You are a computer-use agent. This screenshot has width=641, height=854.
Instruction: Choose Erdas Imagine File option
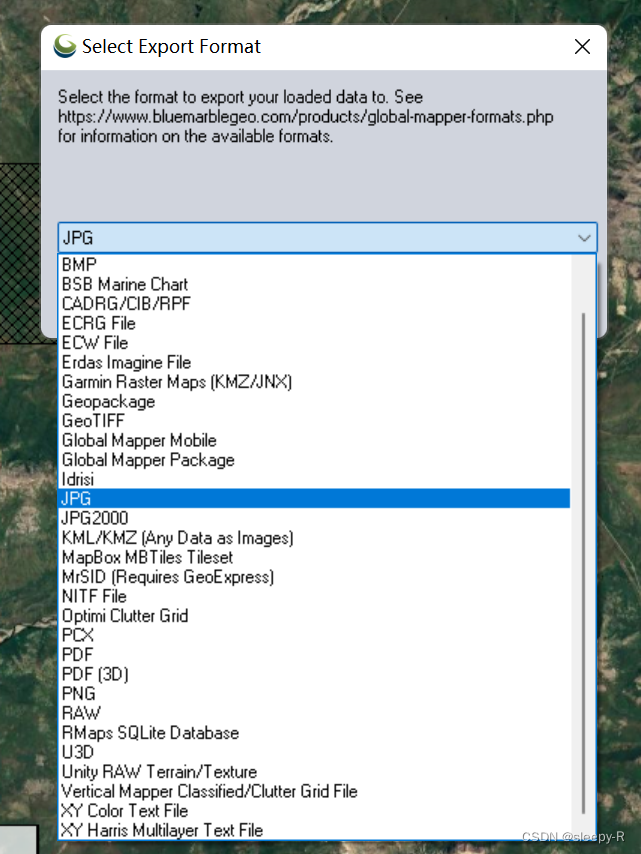(314, 363)
